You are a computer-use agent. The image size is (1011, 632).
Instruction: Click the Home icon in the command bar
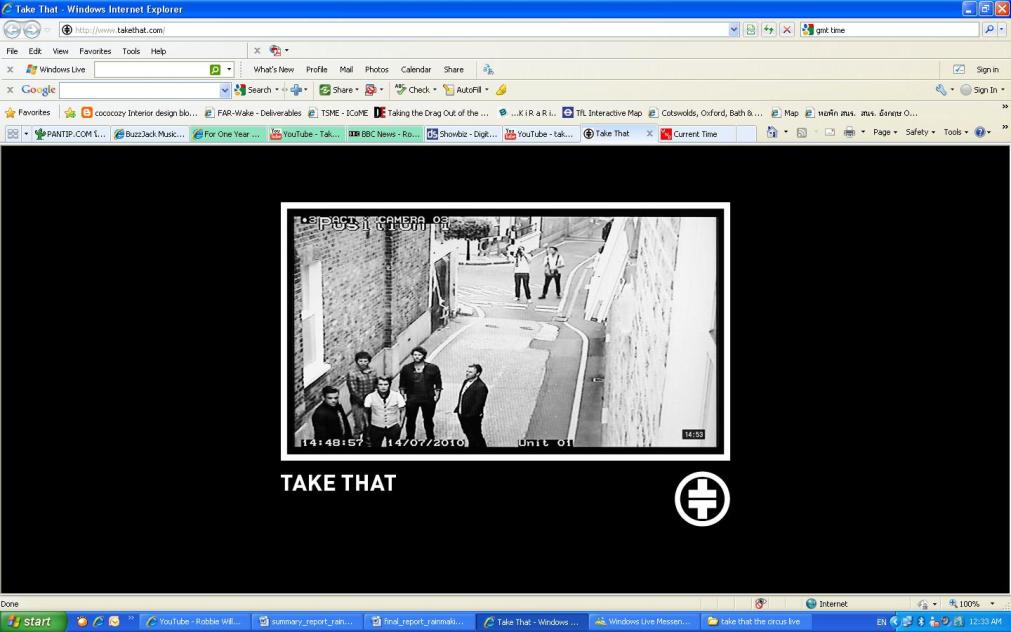click(x=772, y=132)
